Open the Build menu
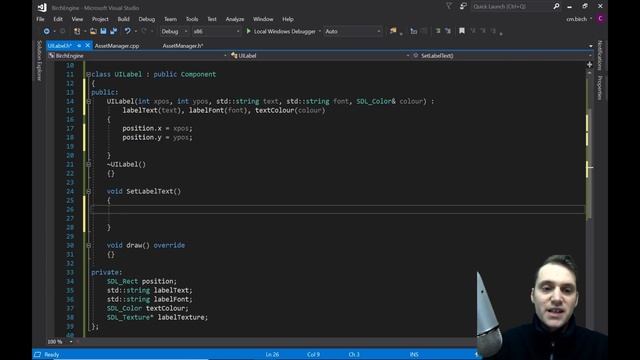This screenshot has height=360, width=640. coord(123,19)
